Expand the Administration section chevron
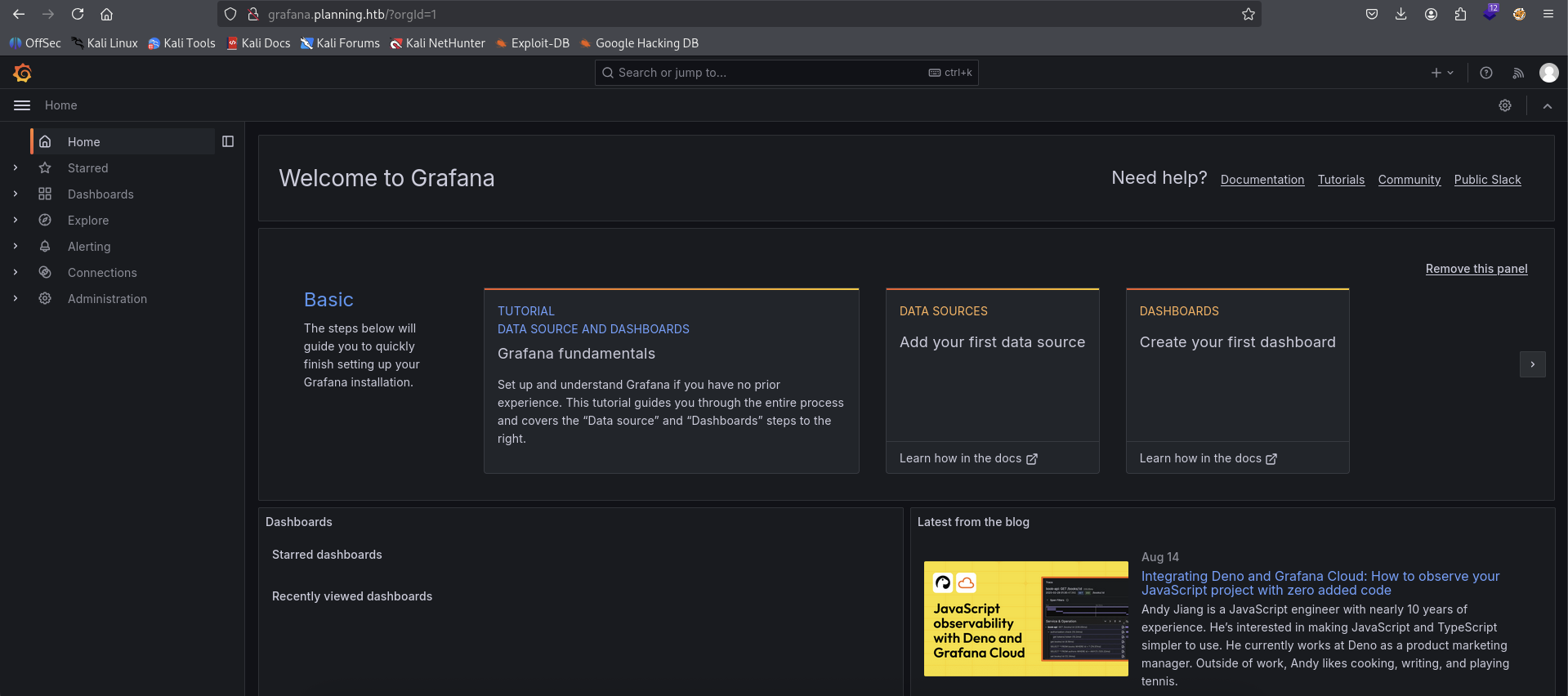Image resolution: width=1568 pixels, height=696 pixels. [16, 298]
